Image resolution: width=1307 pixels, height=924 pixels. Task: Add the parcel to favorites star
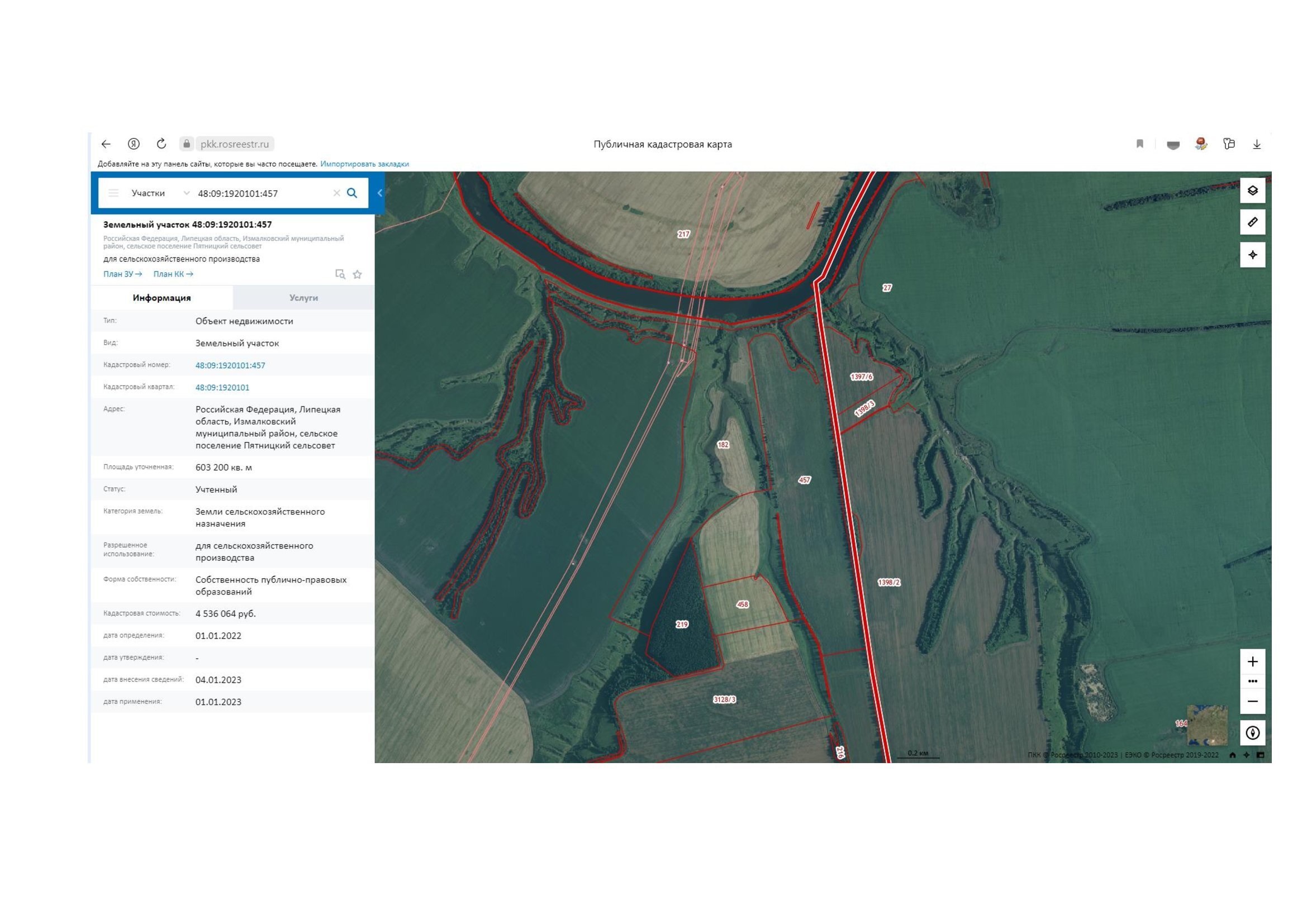tap(358, 274)
